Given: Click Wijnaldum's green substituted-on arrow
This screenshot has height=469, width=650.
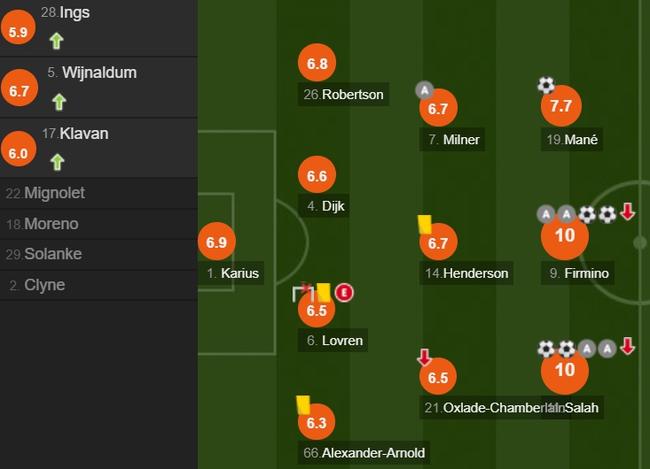Looking at the screenshot, I should [x=59, y=102].
